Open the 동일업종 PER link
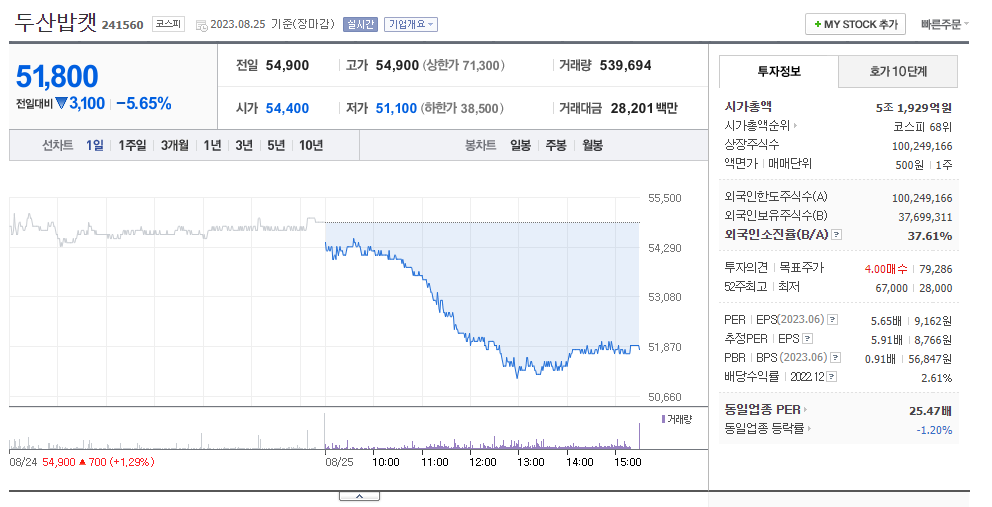 [x=766, y=410]
